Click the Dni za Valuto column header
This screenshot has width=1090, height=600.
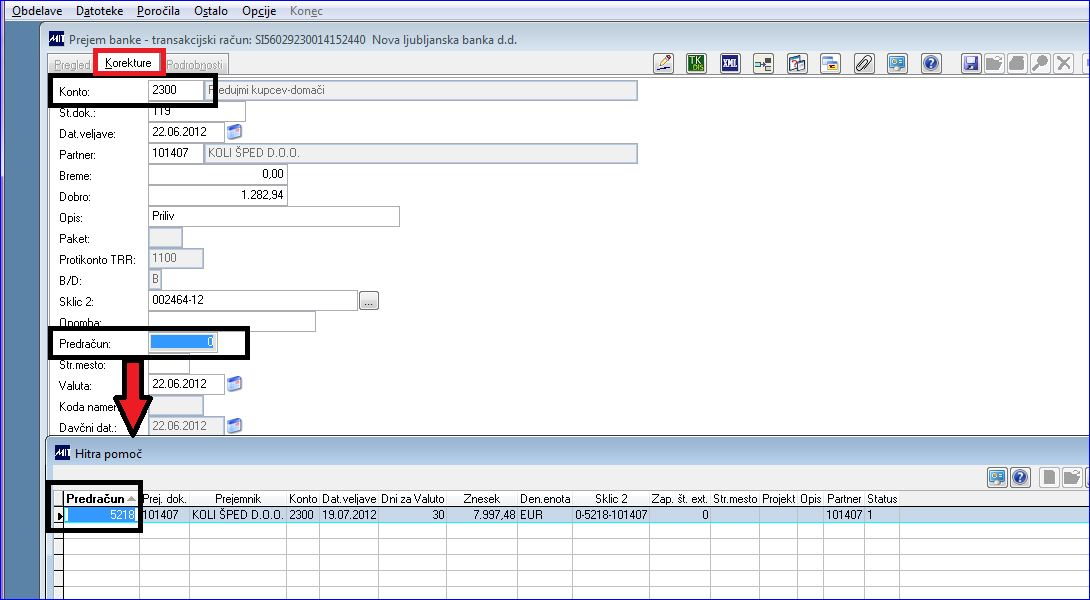pos(413,498)
